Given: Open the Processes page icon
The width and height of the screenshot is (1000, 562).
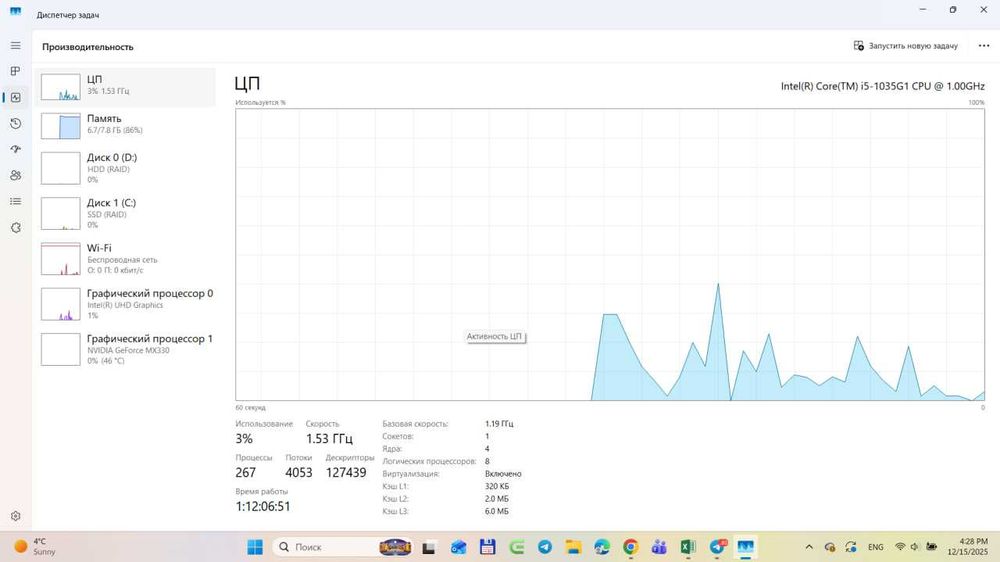Looking at the screenshot, I should [15, 71].
